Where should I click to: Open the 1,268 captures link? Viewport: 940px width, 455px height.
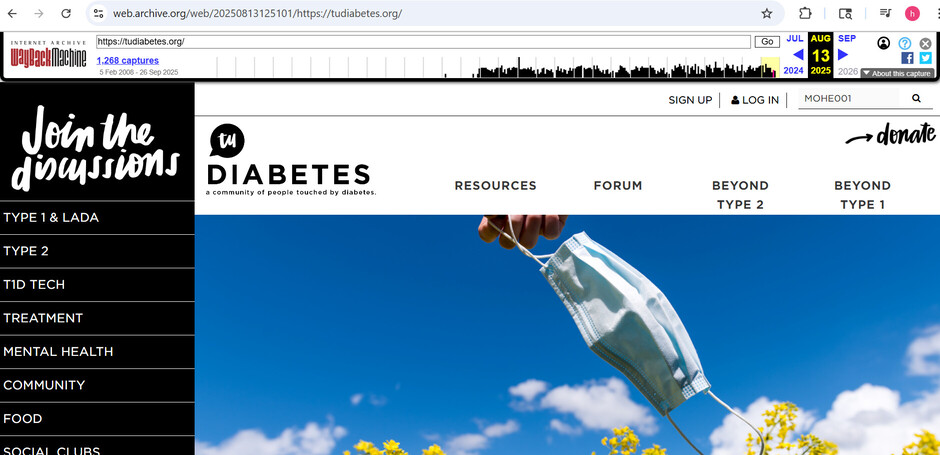(x=128, y=61)
